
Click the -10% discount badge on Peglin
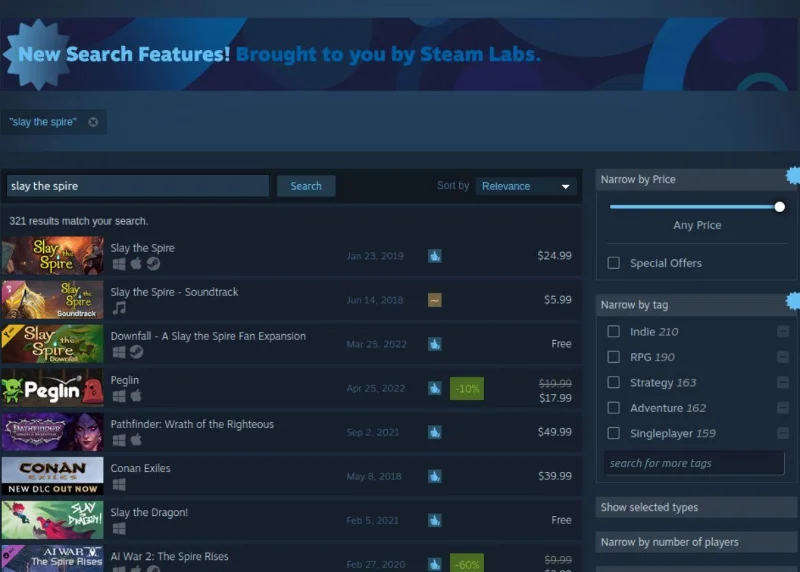click(467, 389)
